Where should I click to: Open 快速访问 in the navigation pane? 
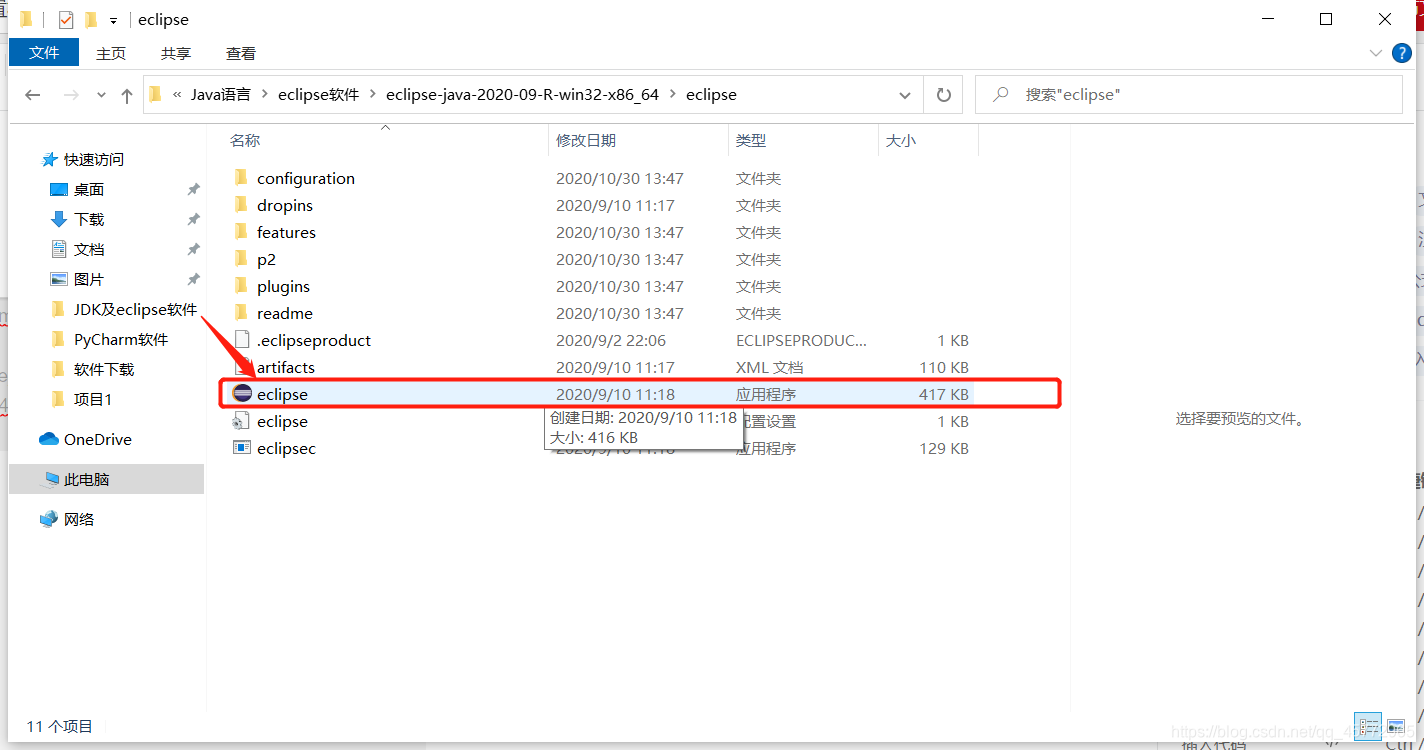point(94,159)
